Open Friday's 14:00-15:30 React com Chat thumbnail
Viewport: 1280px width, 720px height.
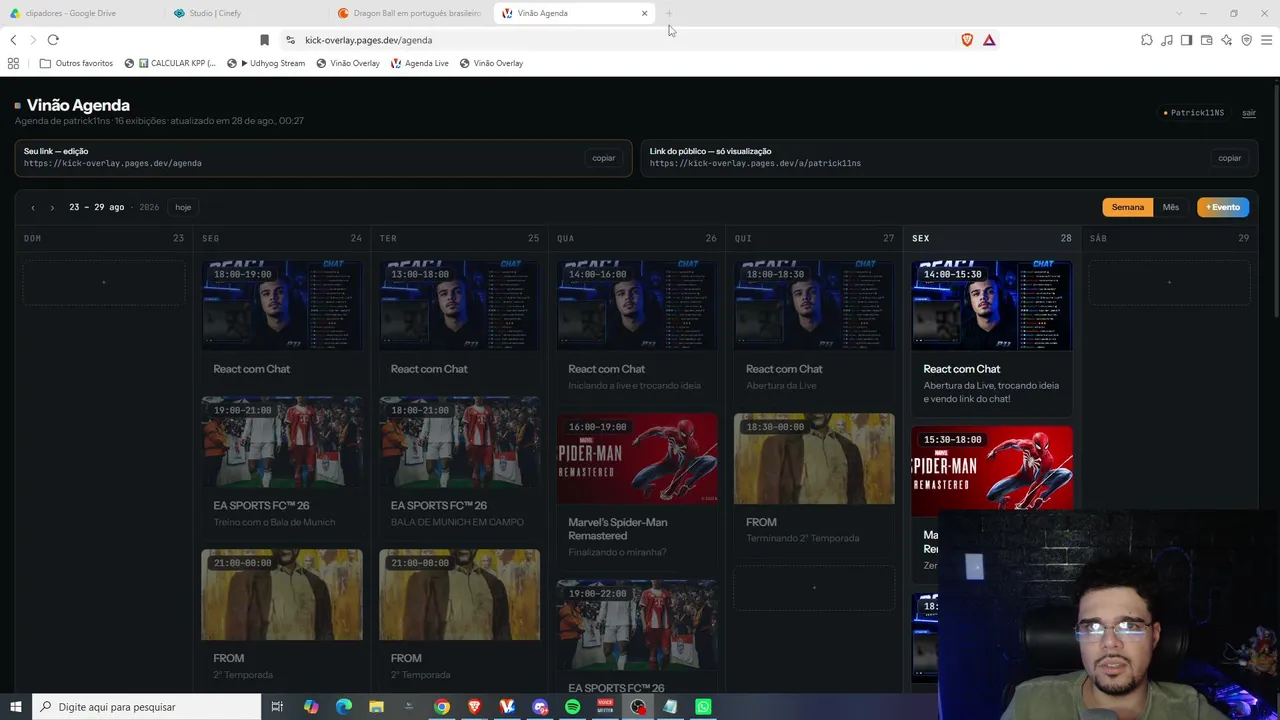[x=992, y=305]
